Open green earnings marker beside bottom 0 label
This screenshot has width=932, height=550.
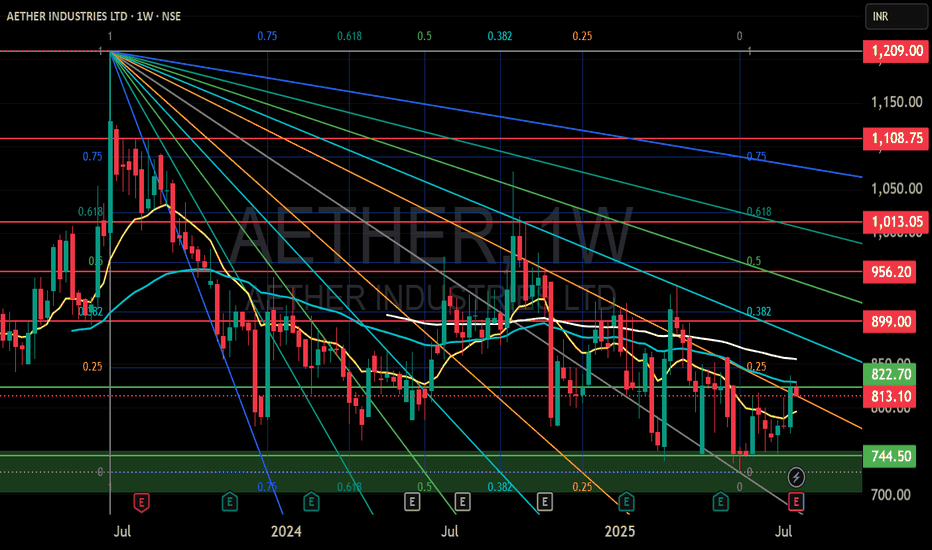click(x=720, y=502)
